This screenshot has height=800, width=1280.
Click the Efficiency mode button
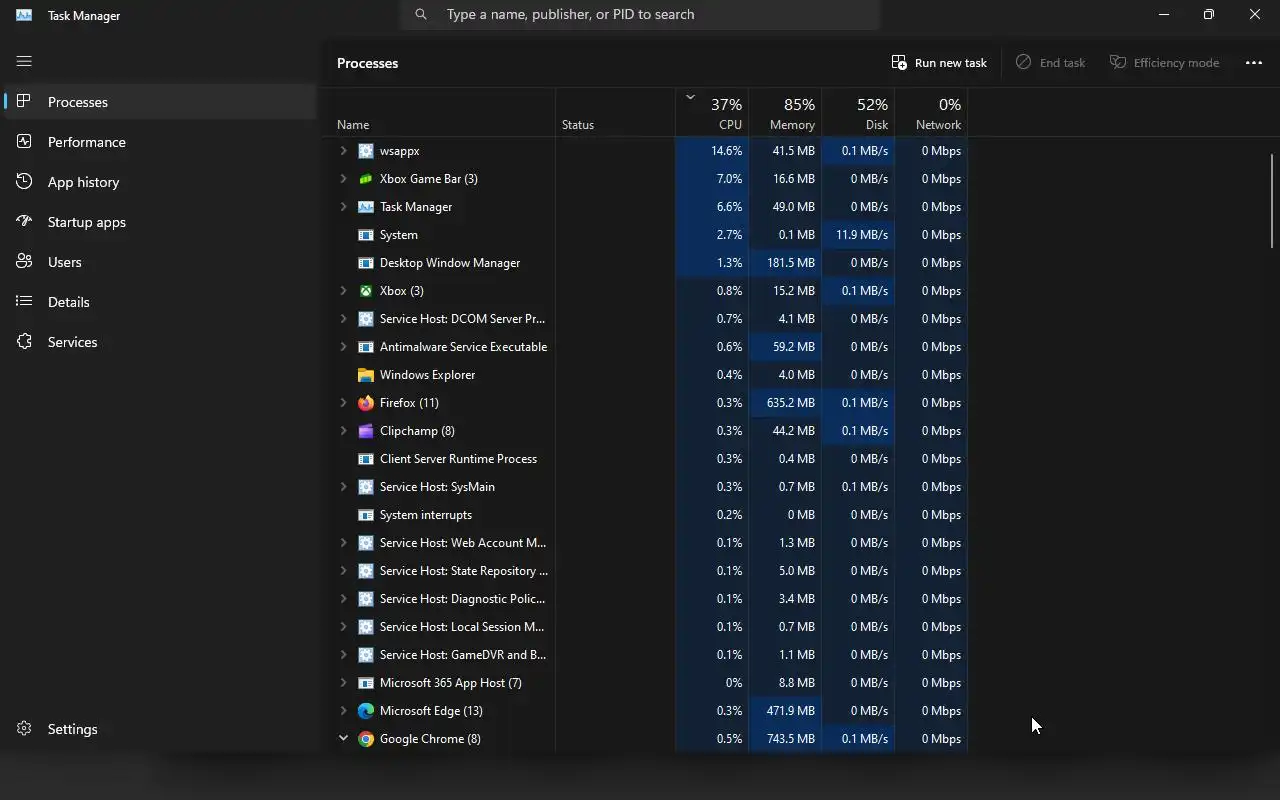[1164, 62]
